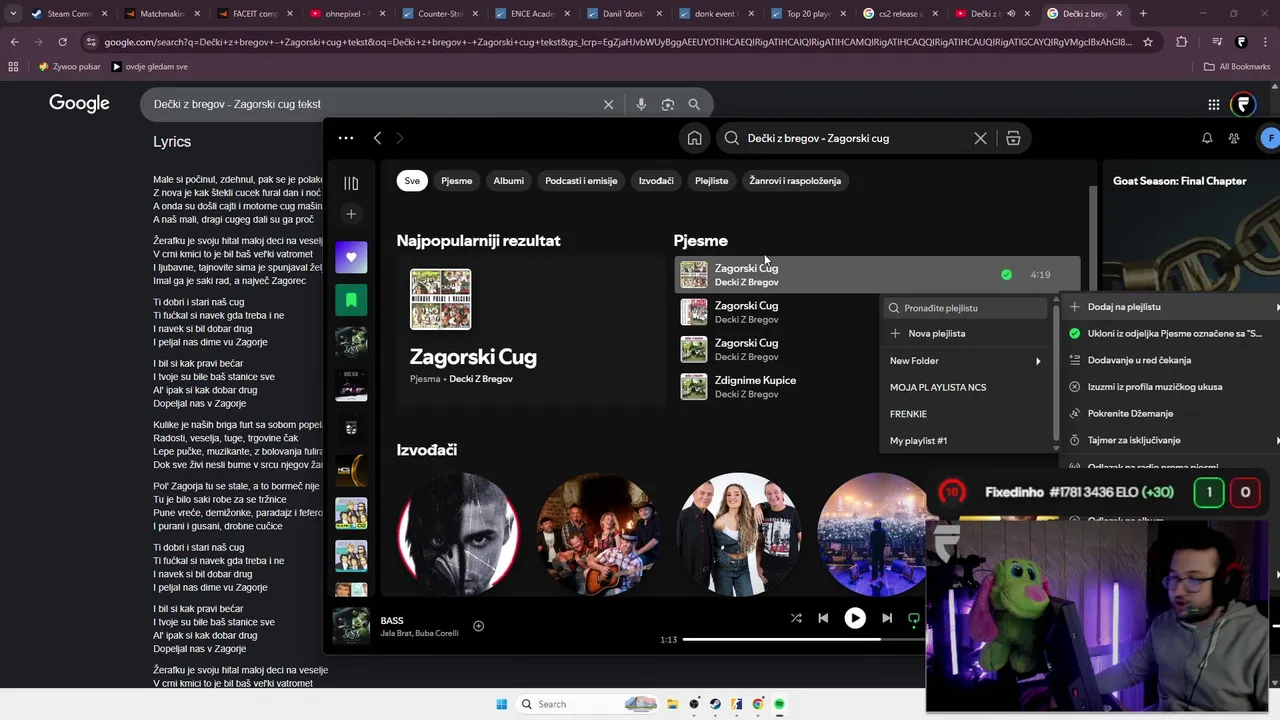Open Spotify from taskbar
1280x720 pixels.
click(x=779, y=704)
